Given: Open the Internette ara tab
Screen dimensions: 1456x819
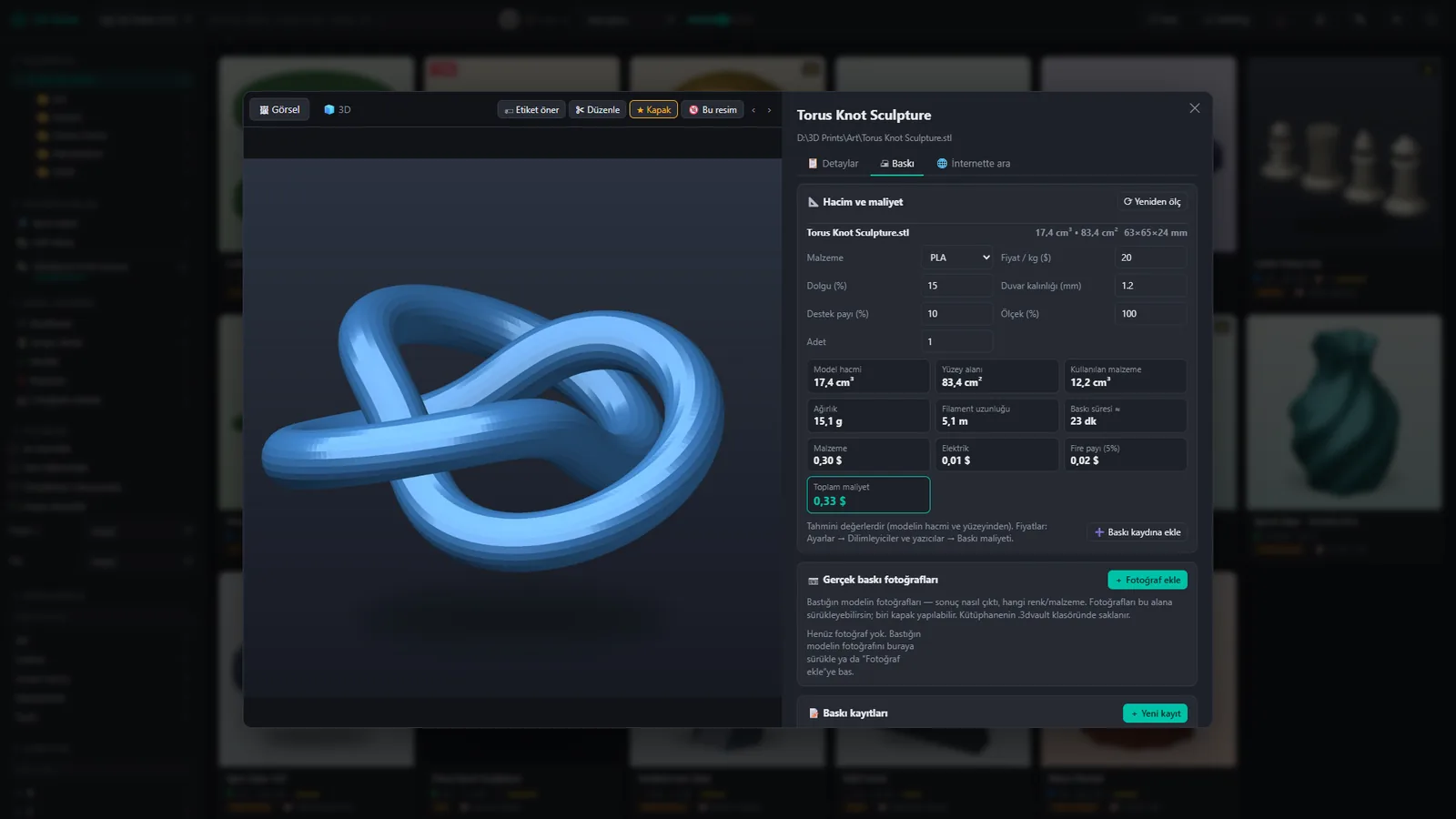Looking at the screenshot, I should click(x=973, y=164).
